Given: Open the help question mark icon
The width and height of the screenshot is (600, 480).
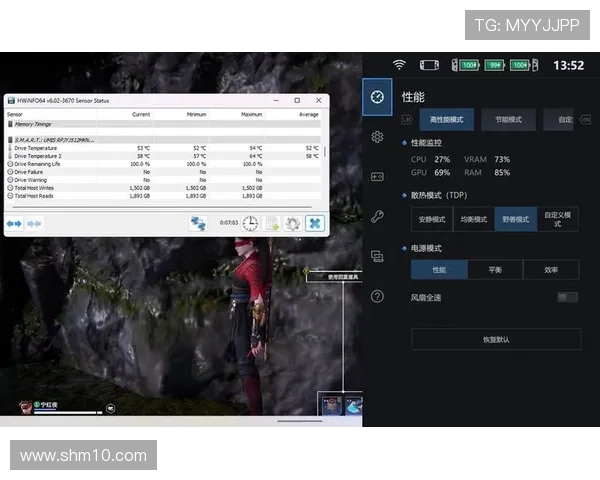Looking at the screenshot, I should (x=377, y=296).
